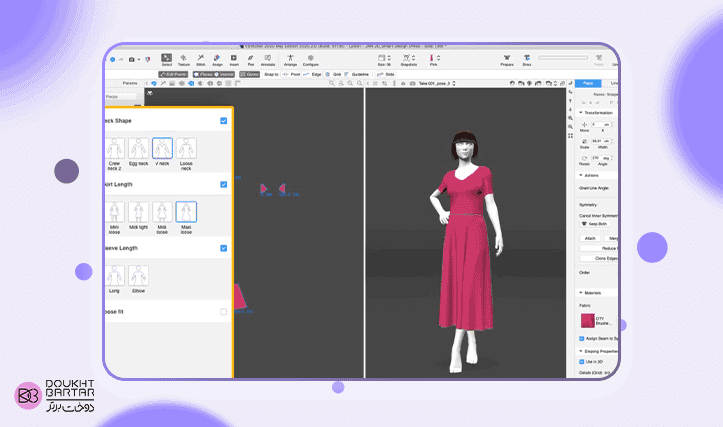Activate the Pen tool

coord(250,58)
